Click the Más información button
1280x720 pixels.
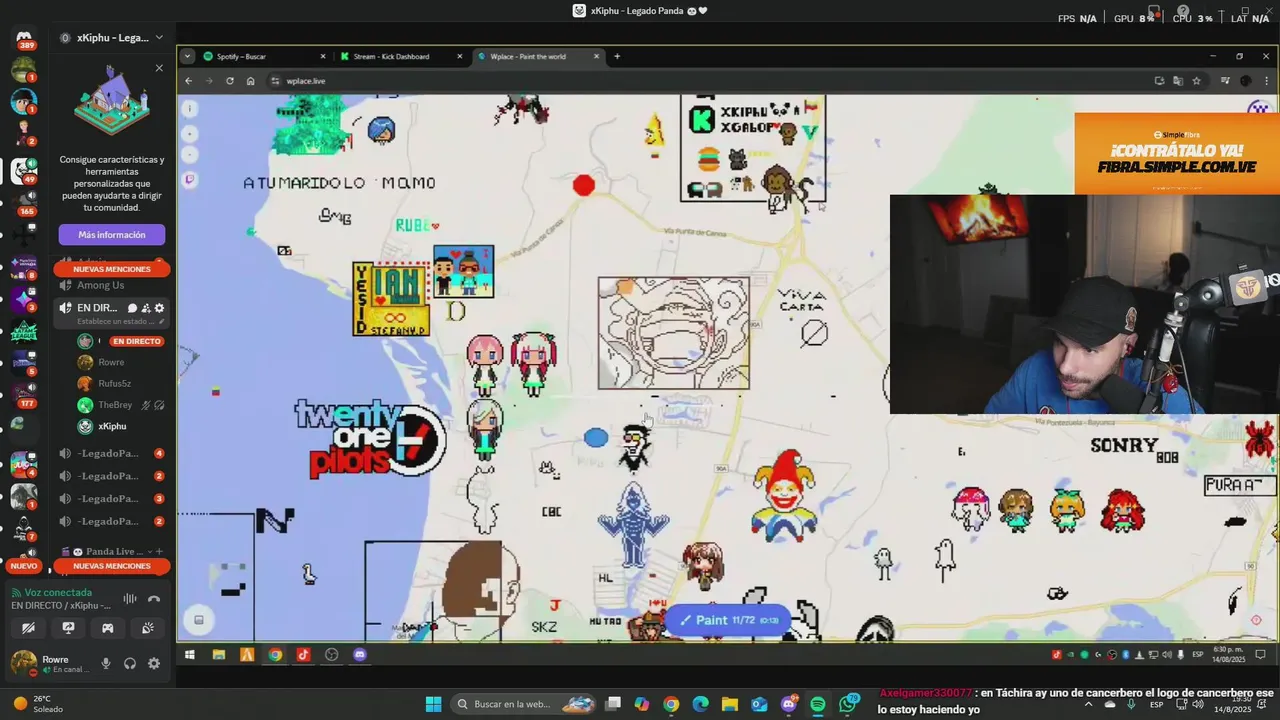pos(112,235)
